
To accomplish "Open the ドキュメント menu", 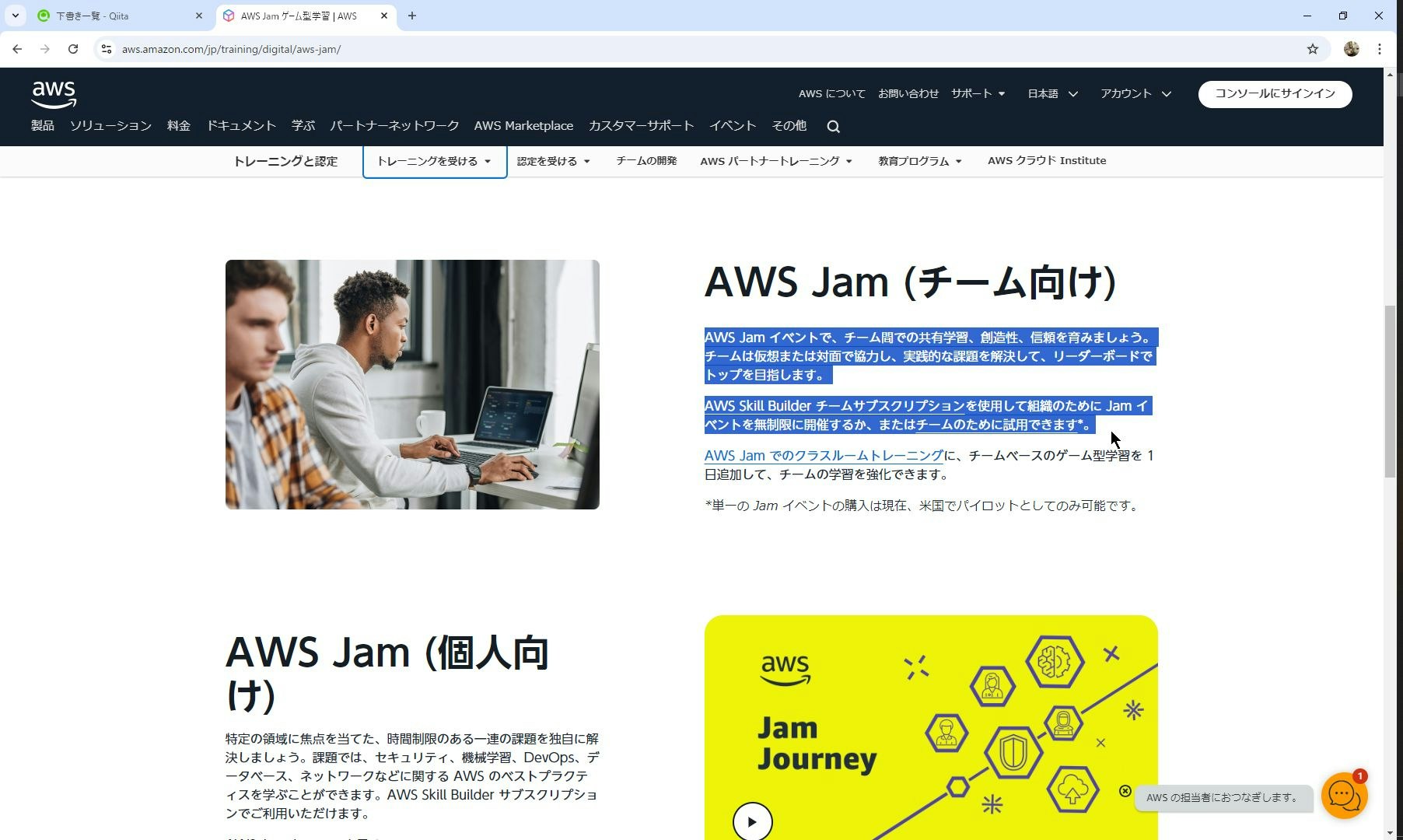I will pos(241,126).
